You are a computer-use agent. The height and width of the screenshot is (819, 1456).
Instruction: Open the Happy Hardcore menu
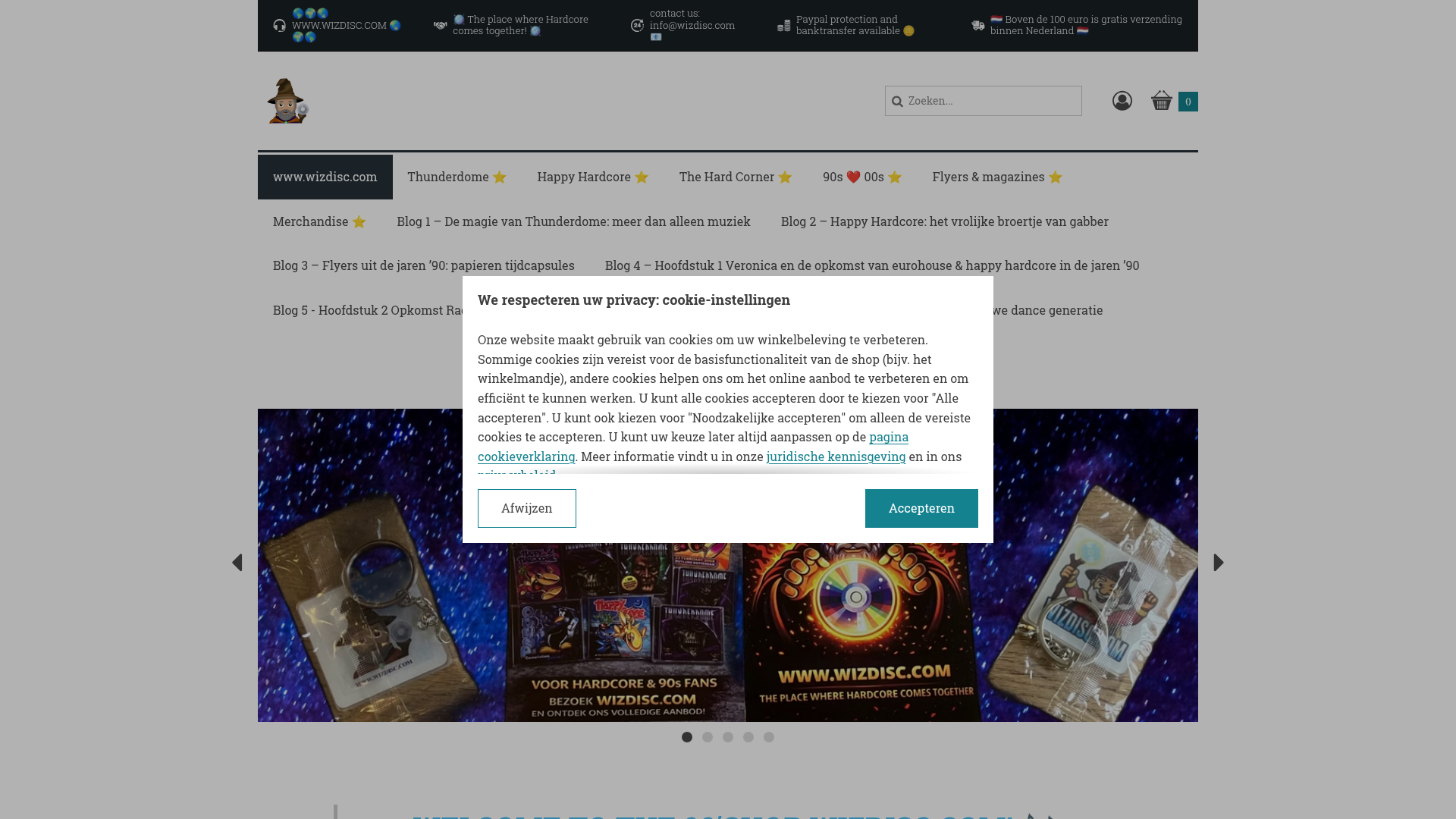click(x=593, y=177)
